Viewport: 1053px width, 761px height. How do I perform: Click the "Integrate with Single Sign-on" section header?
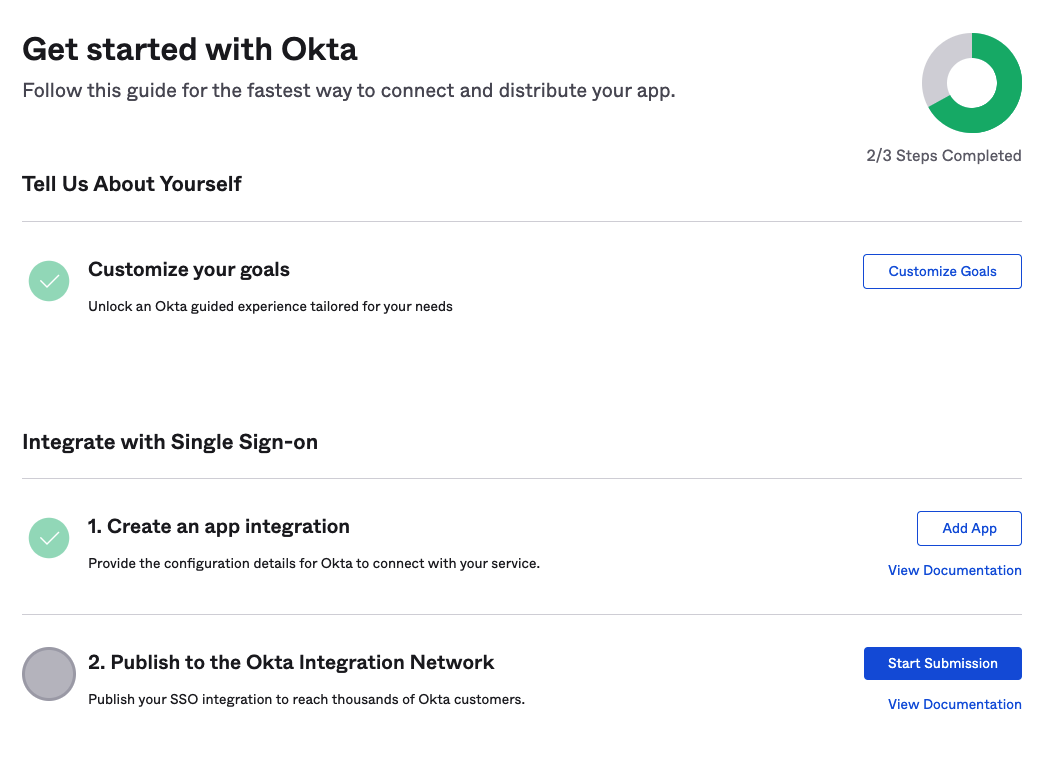point(170,442)
